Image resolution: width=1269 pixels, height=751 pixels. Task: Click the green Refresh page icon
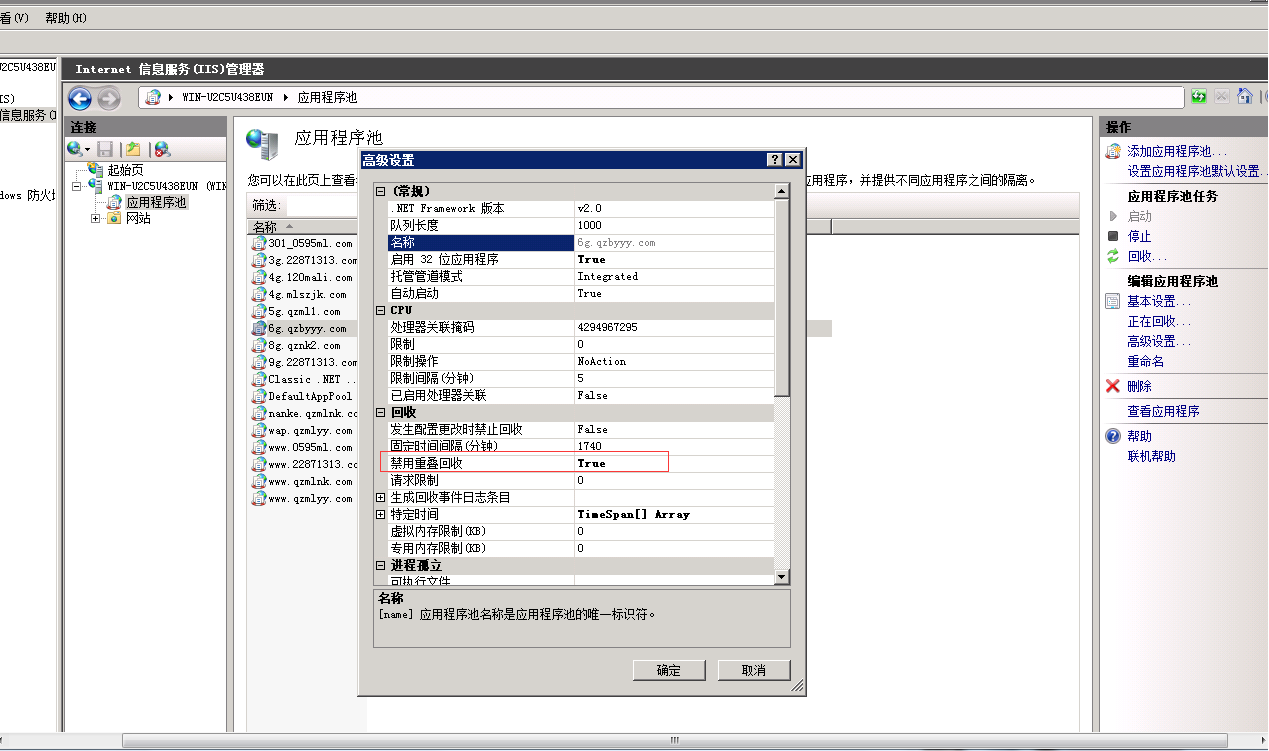point(1198,97)
